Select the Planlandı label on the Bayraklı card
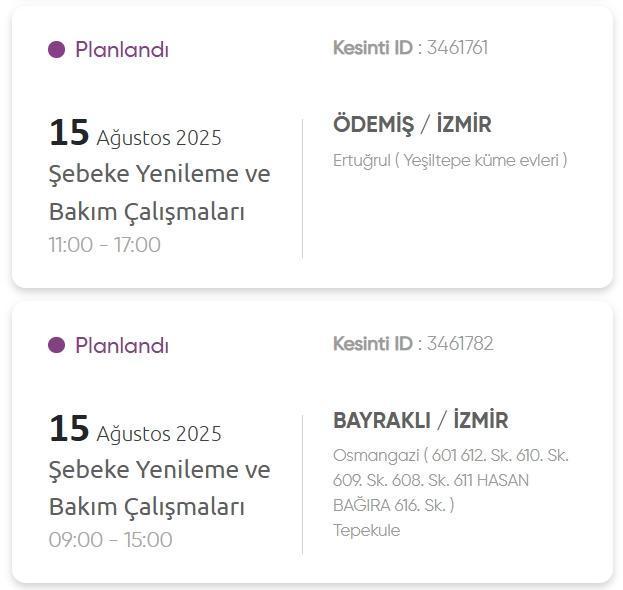The width and height of the screenshot is (623, 590). [121, 345]
